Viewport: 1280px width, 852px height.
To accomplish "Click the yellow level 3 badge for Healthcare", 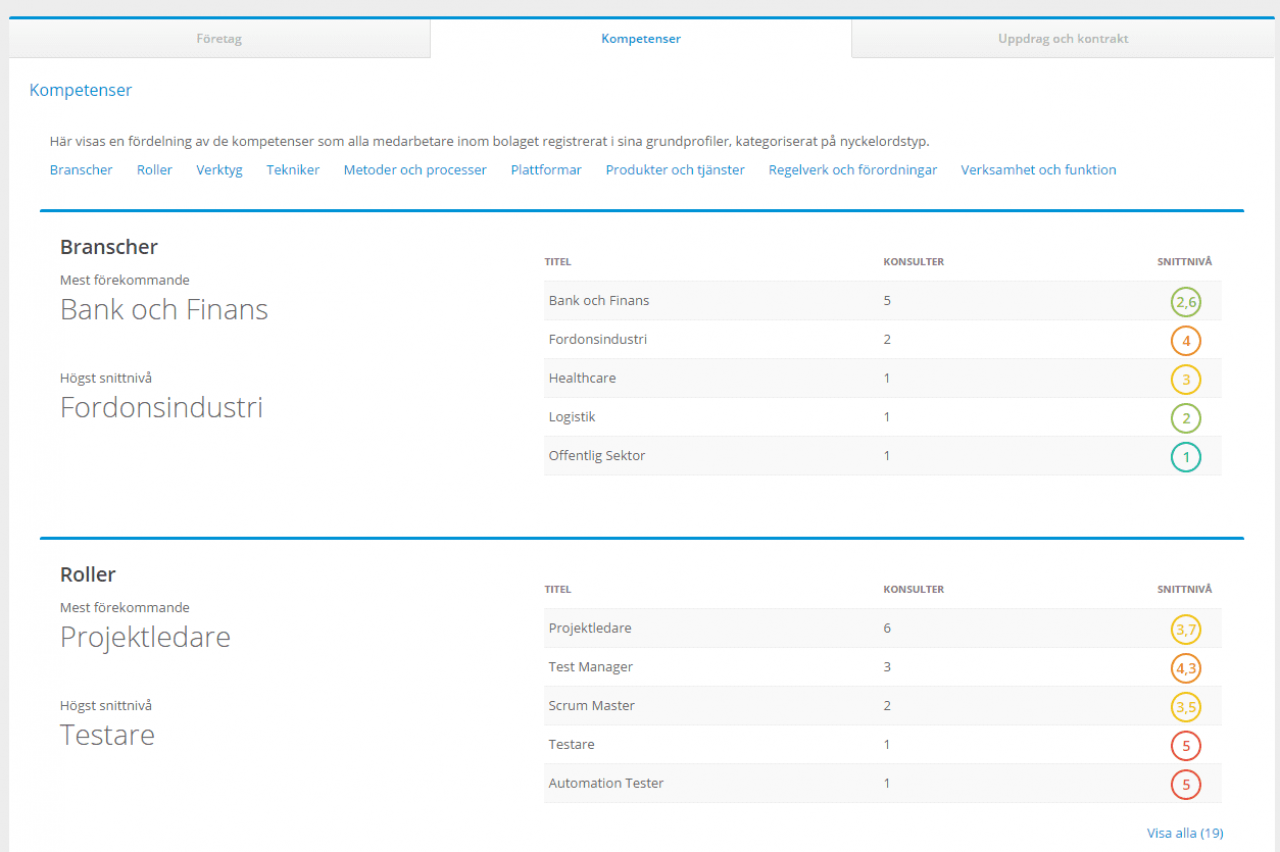I will point(1186,379).
